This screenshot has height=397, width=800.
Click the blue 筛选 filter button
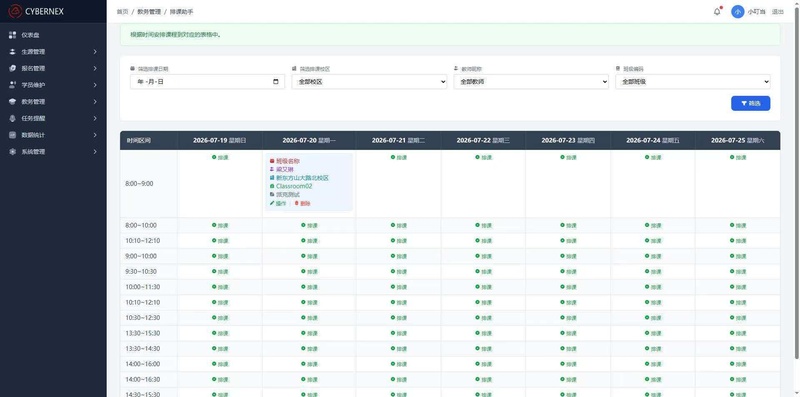coord(751,103)
